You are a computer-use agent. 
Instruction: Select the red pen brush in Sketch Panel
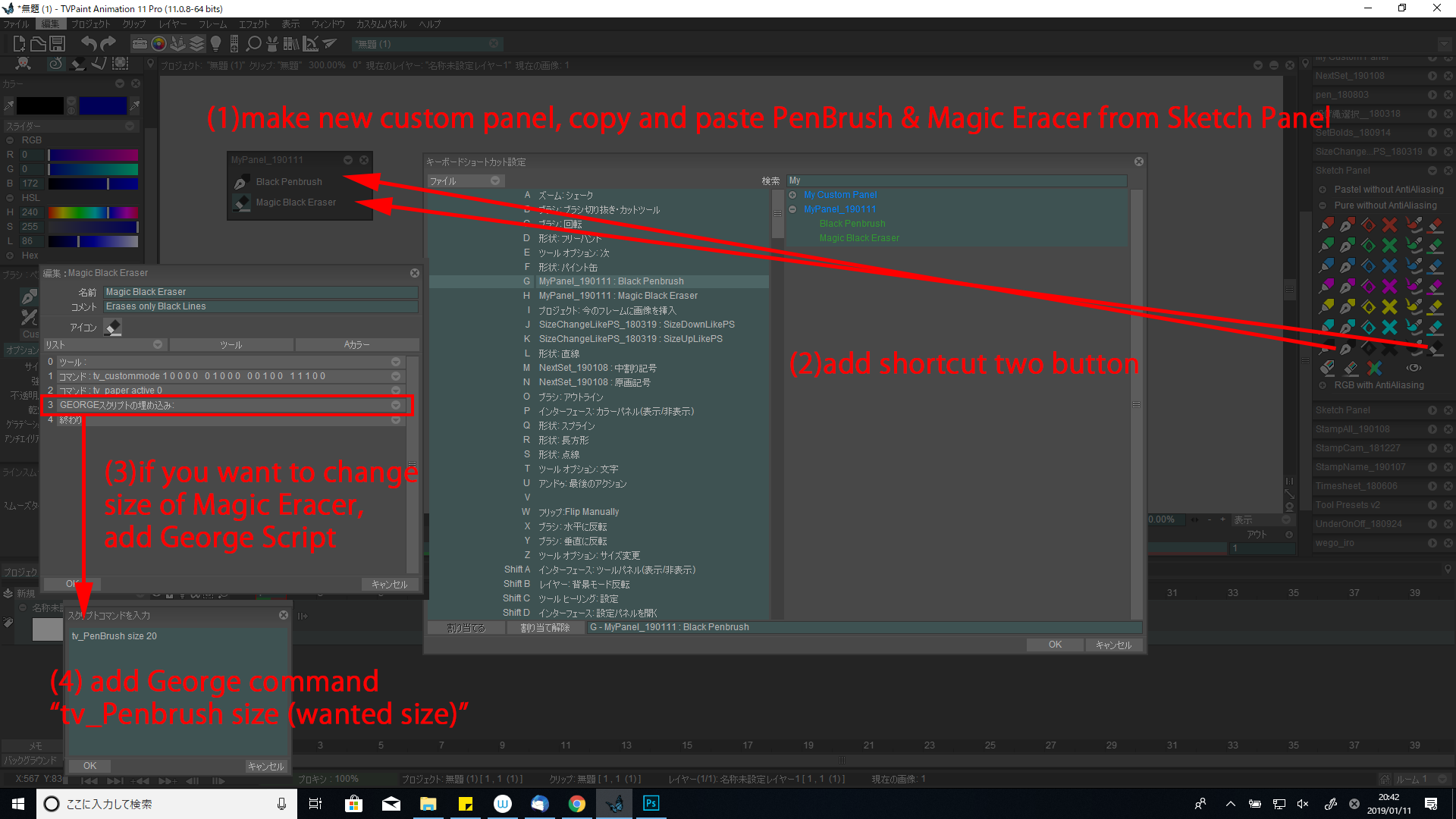tap(1347, 225)
